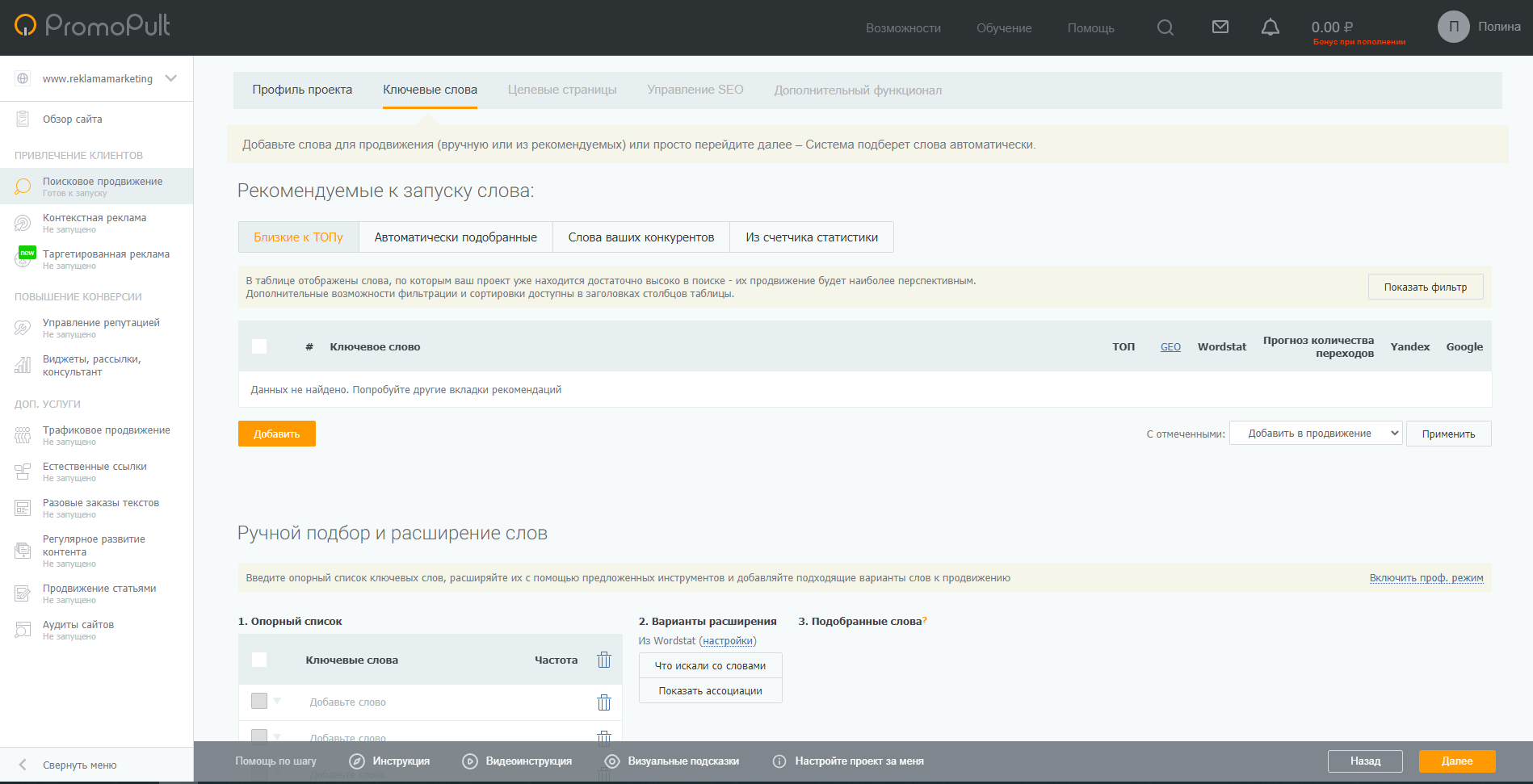
Task: Click the Продвижение статьями icon
Action: pos(23,593)
